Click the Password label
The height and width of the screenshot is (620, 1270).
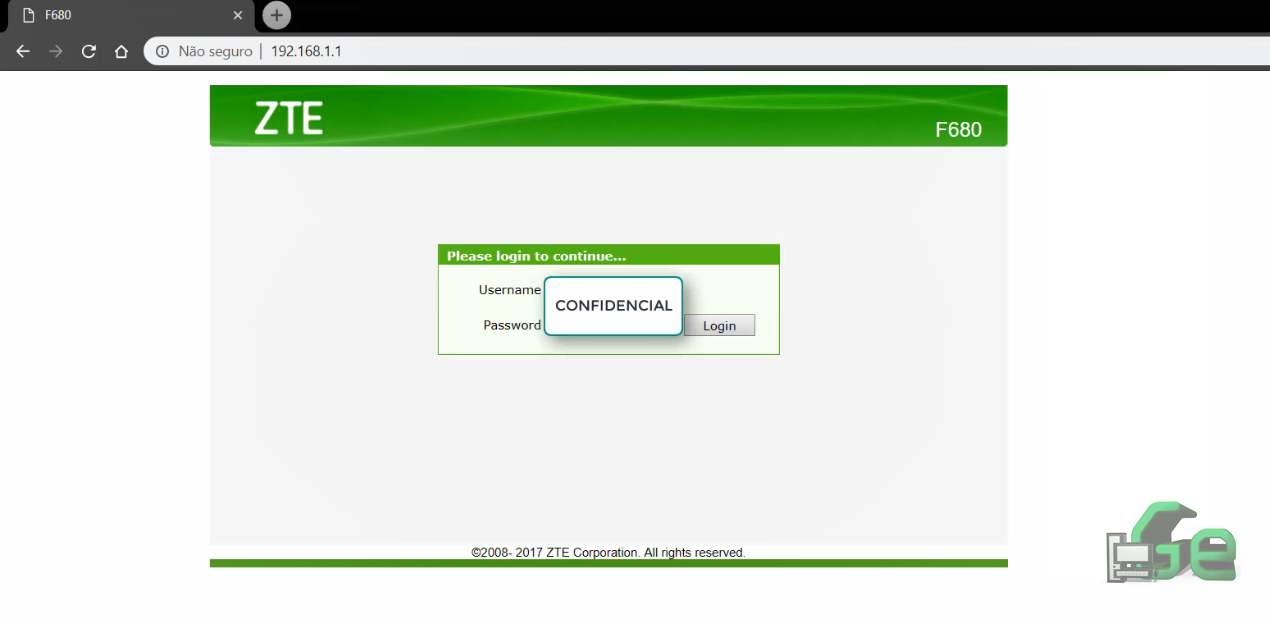(512, 325)
